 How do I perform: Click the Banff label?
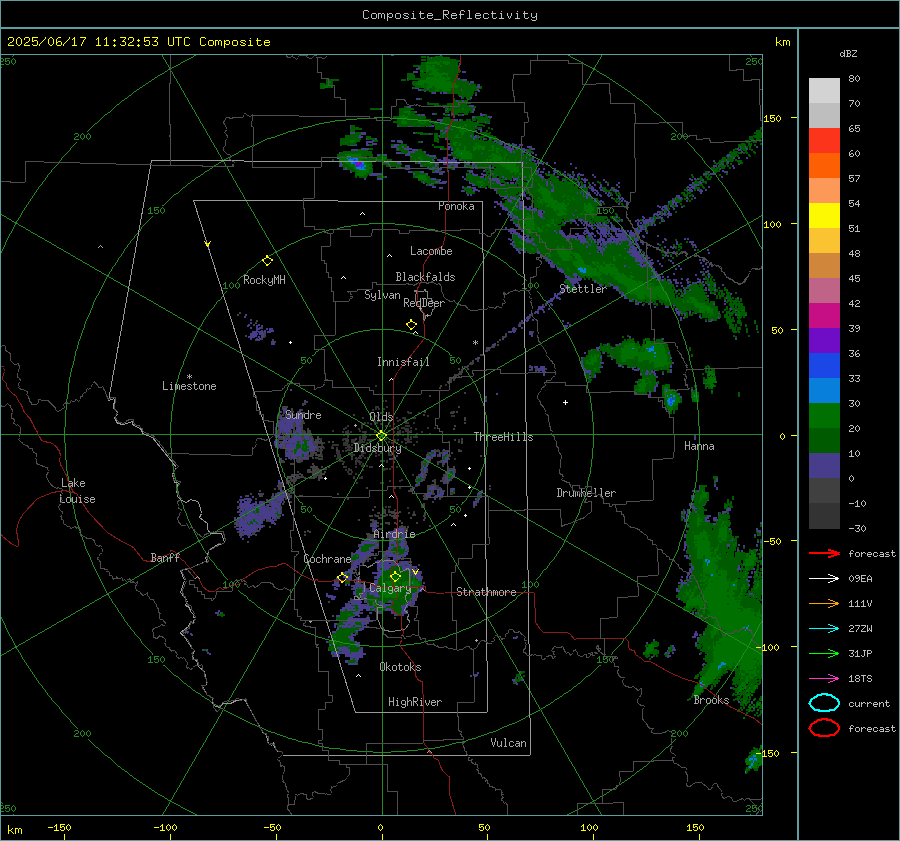(165, 557)
